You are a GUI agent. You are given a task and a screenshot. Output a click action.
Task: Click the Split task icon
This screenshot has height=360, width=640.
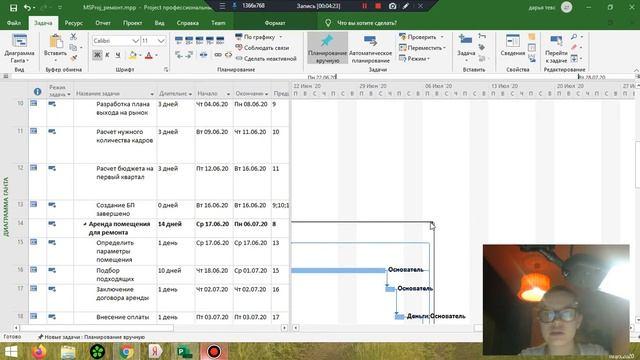[203, 55]
